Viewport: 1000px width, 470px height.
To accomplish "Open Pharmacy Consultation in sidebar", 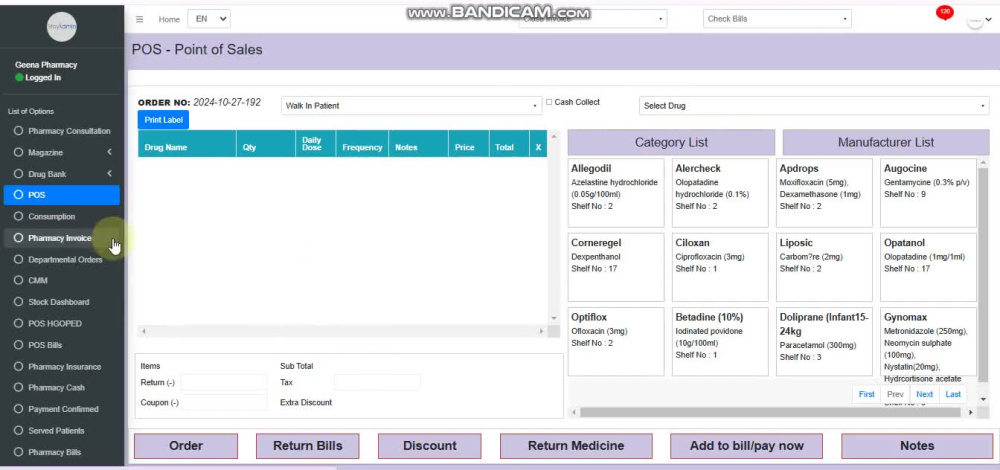I will [x=62, y=131].
